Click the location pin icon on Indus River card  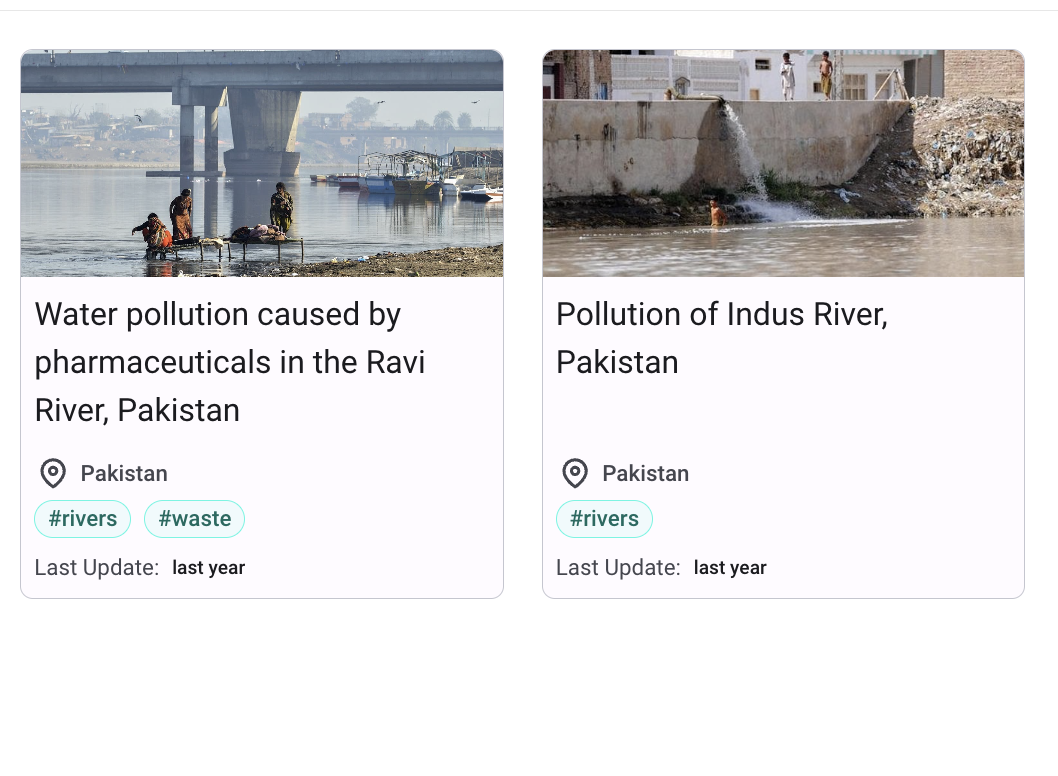tap(575, 473)
